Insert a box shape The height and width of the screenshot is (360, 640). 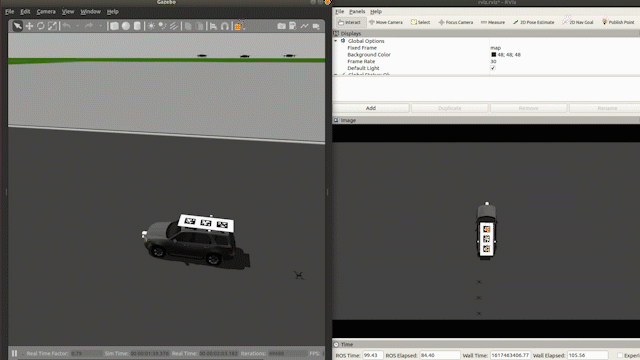(x=114, y=26)
